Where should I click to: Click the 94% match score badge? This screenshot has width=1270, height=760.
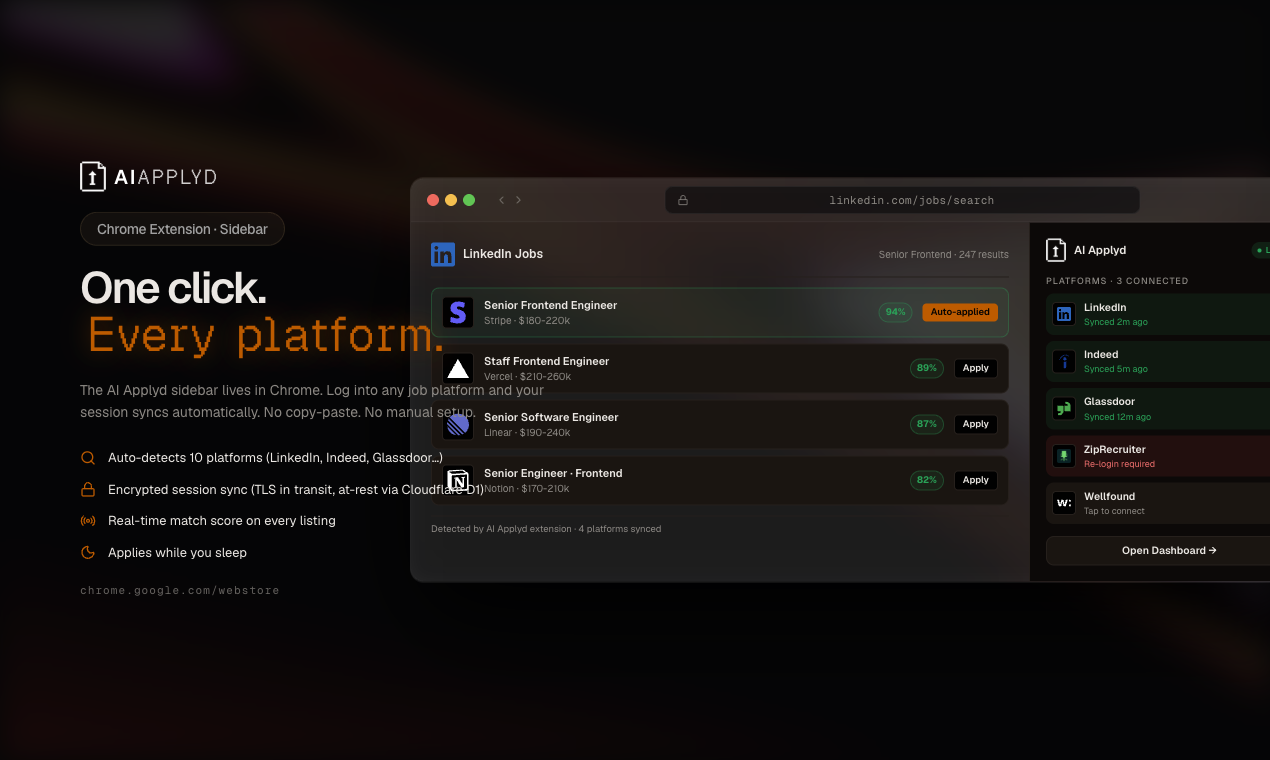(x=895, y=312)
